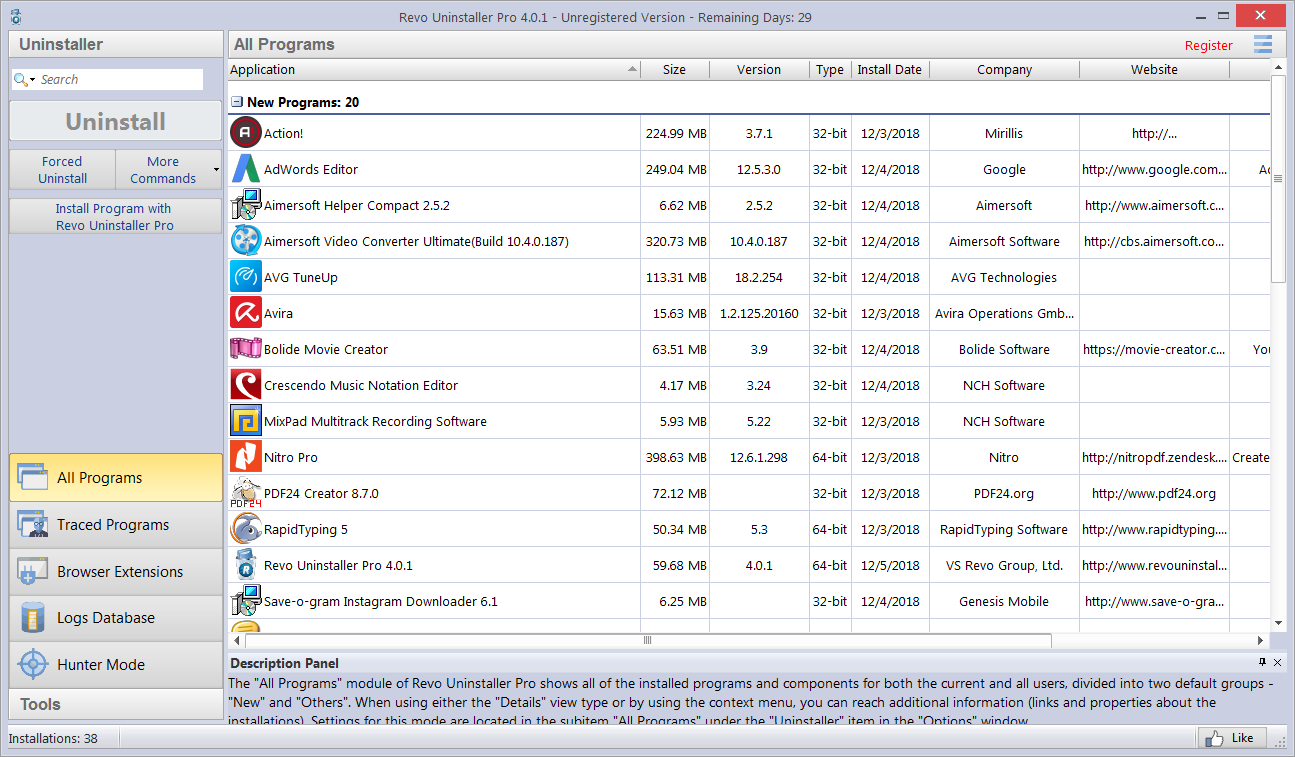
Task: Click inside the Search input field
Action: [x=110, y=78]
